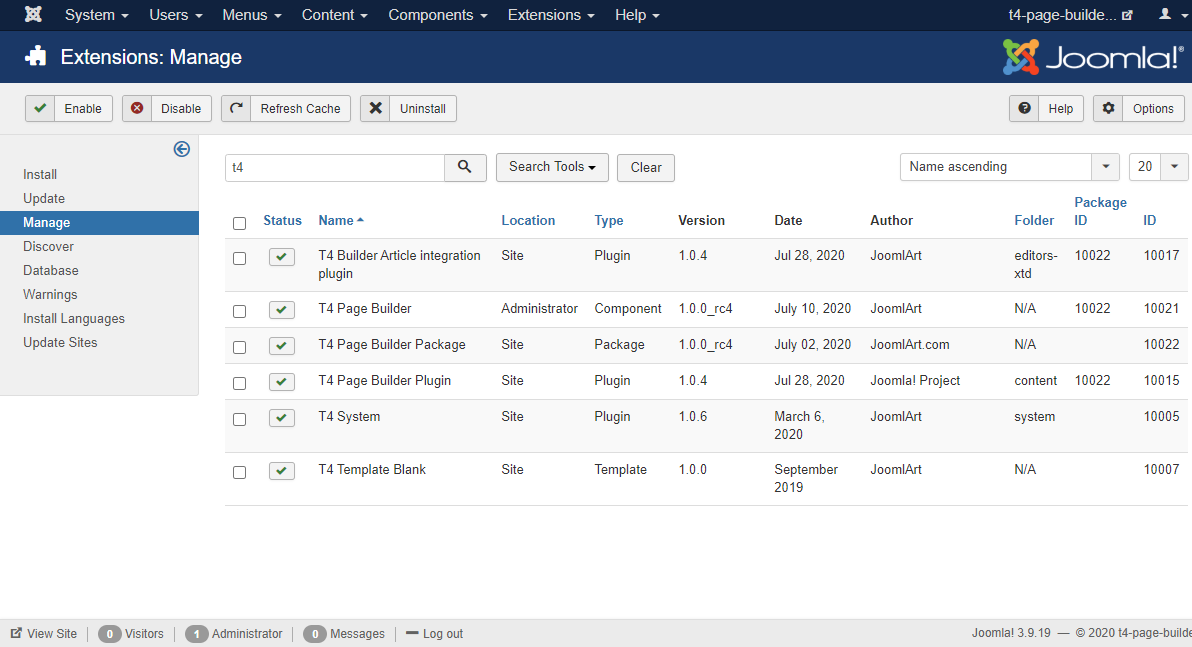
Task: Go to Update Sites in sidebar
Action: pos(60,342)
